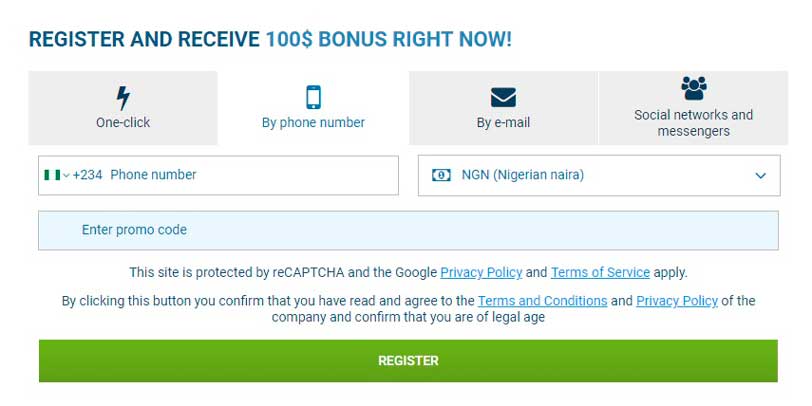
Task: Click the e-mail envelope icon
Action: [x=503, y=97]
